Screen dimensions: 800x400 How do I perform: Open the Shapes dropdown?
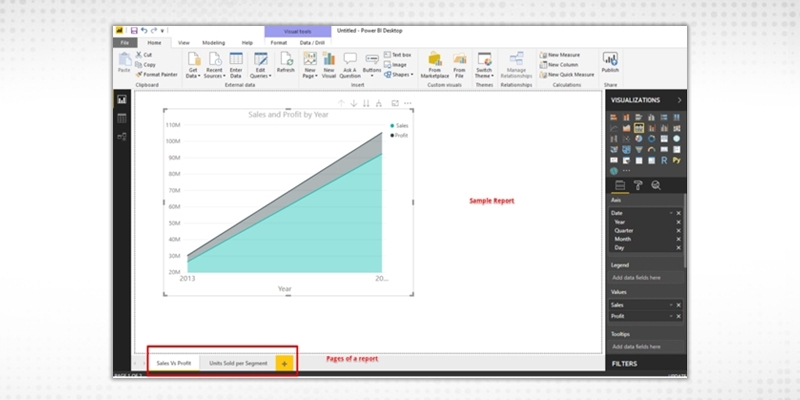[399, 74]
